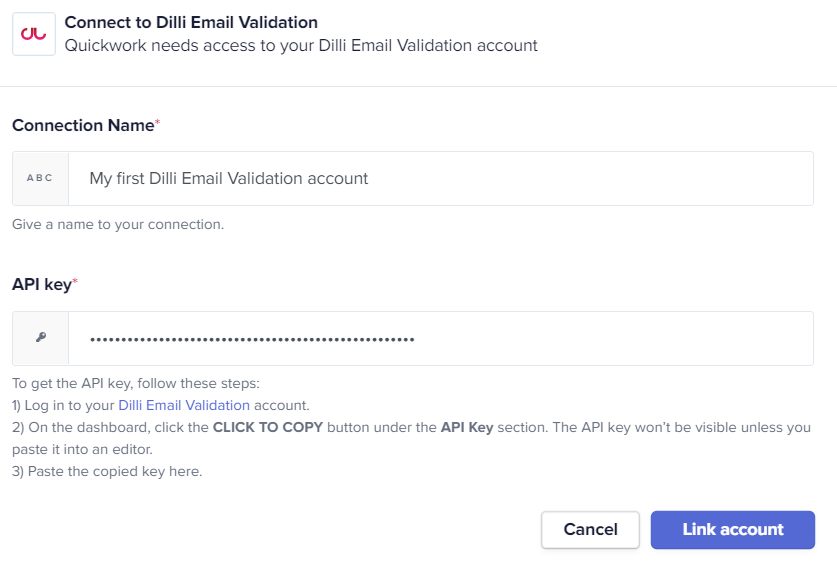Click the red asterisk beside Connection Name
837x566 pixels.
pos(157,122)
